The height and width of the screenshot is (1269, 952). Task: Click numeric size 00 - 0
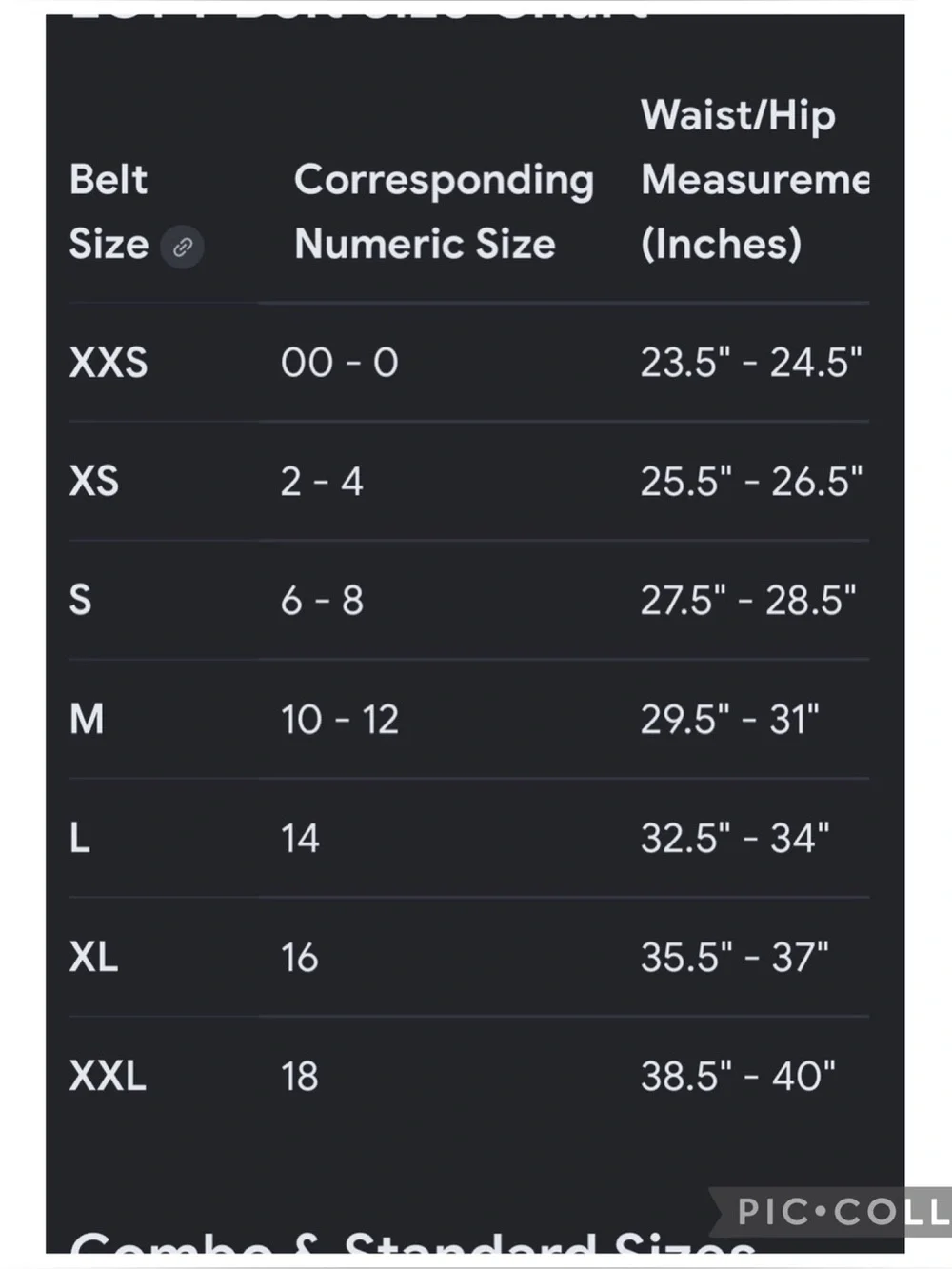pos(340,363)
